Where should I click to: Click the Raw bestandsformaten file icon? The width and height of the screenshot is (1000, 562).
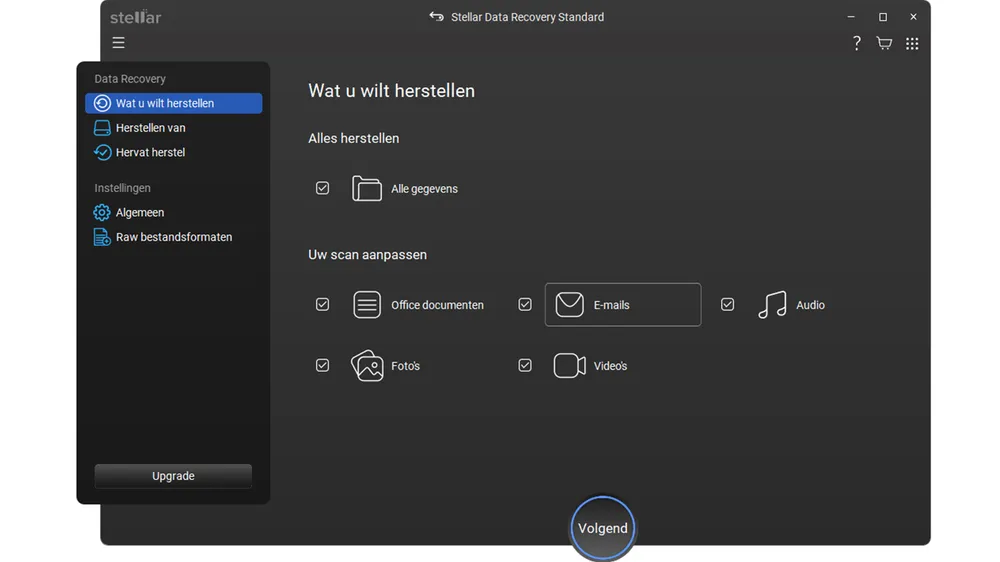coord(102,237)
